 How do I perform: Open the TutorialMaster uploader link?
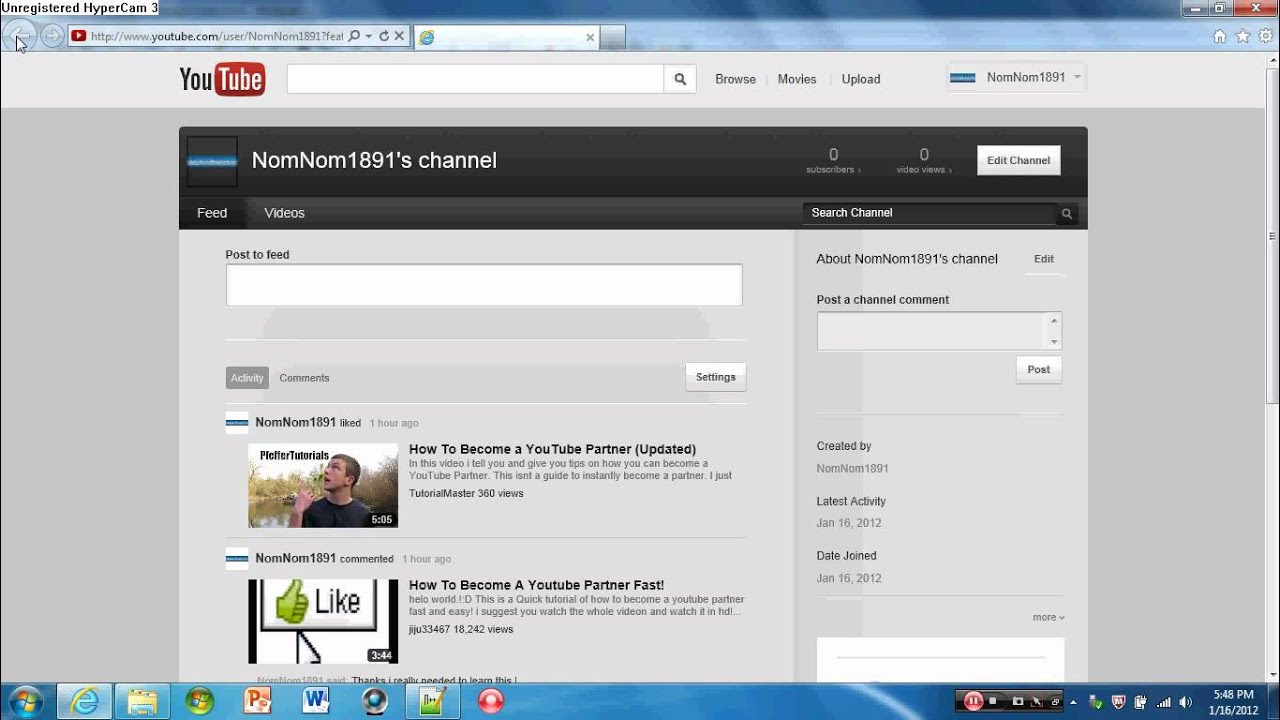coord(441,493)
